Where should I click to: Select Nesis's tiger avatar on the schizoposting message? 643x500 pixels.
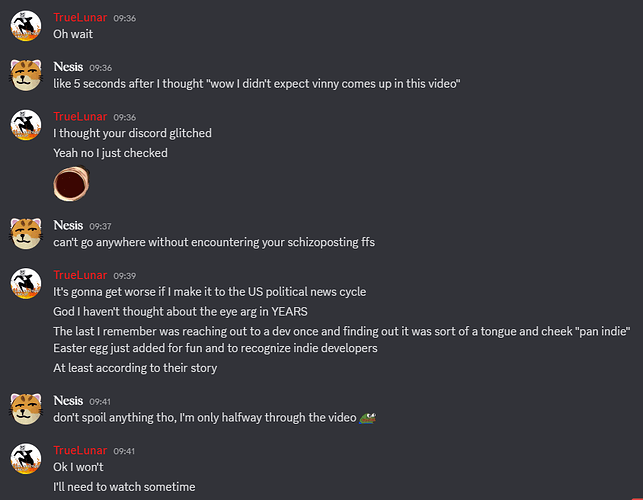pyautogui.click(x=26, y=233)
